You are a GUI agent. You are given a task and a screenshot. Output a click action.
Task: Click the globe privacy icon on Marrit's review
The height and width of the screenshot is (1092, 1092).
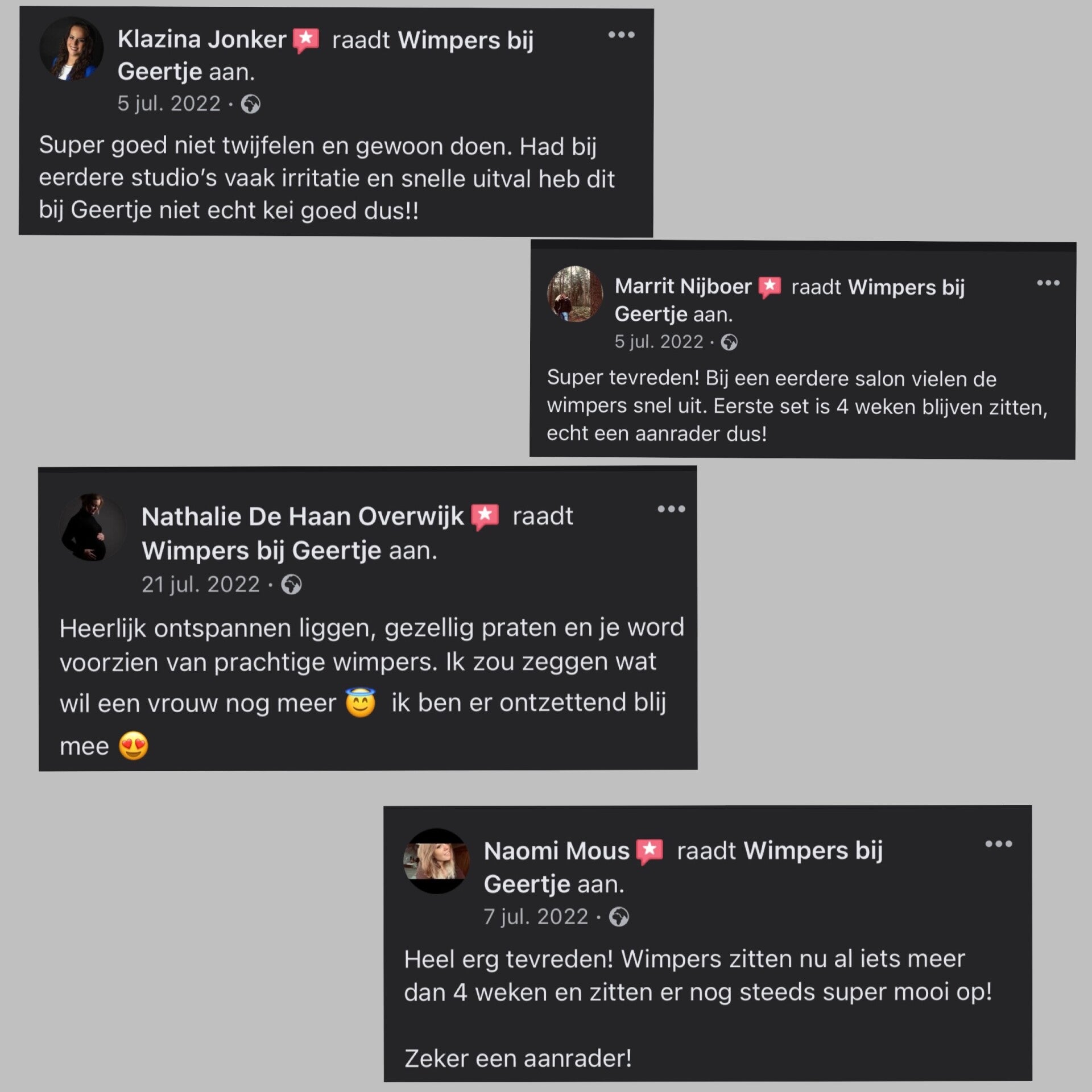[729, 342]
